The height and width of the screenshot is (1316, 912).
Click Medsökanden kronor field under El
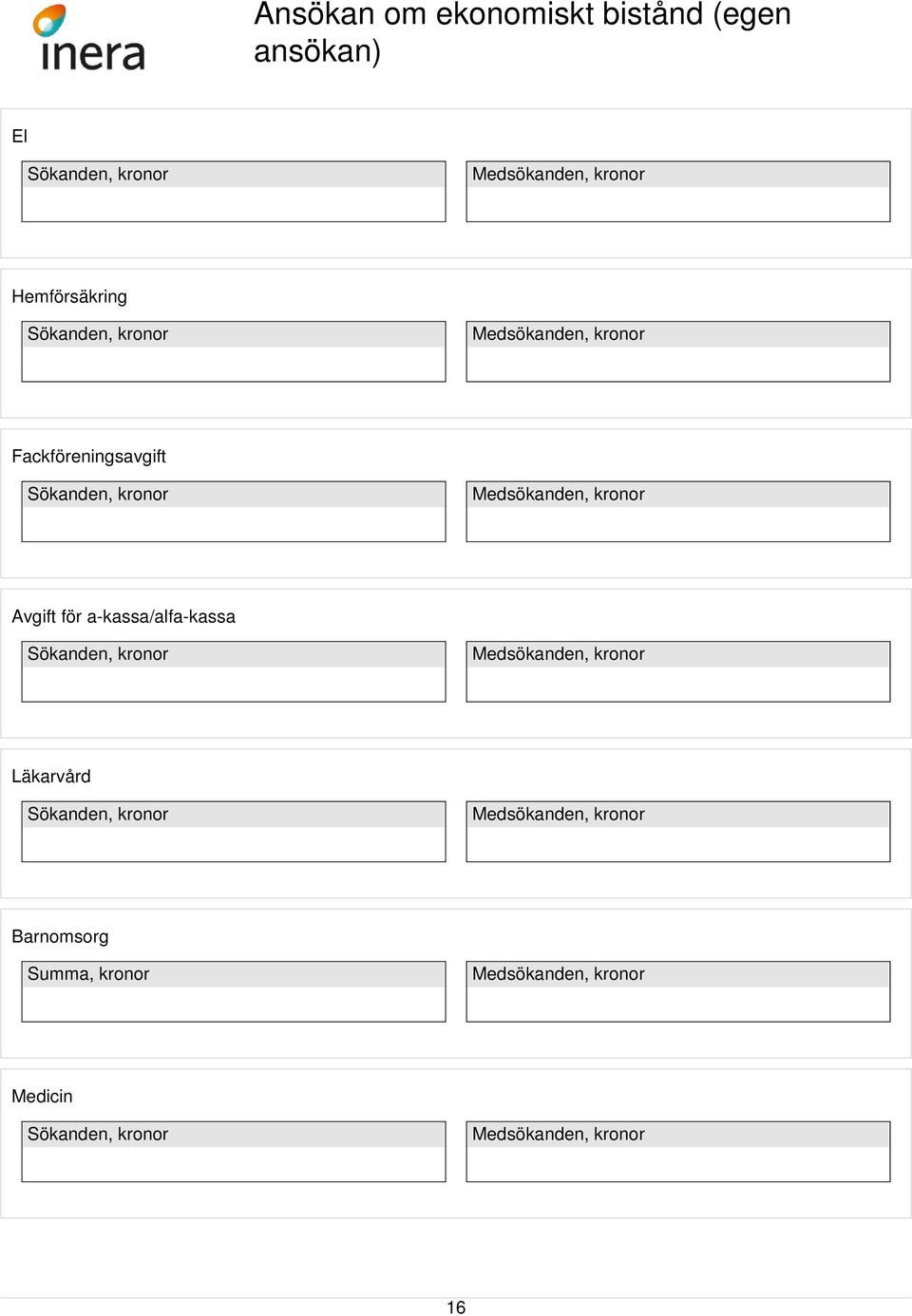point(678,192)
